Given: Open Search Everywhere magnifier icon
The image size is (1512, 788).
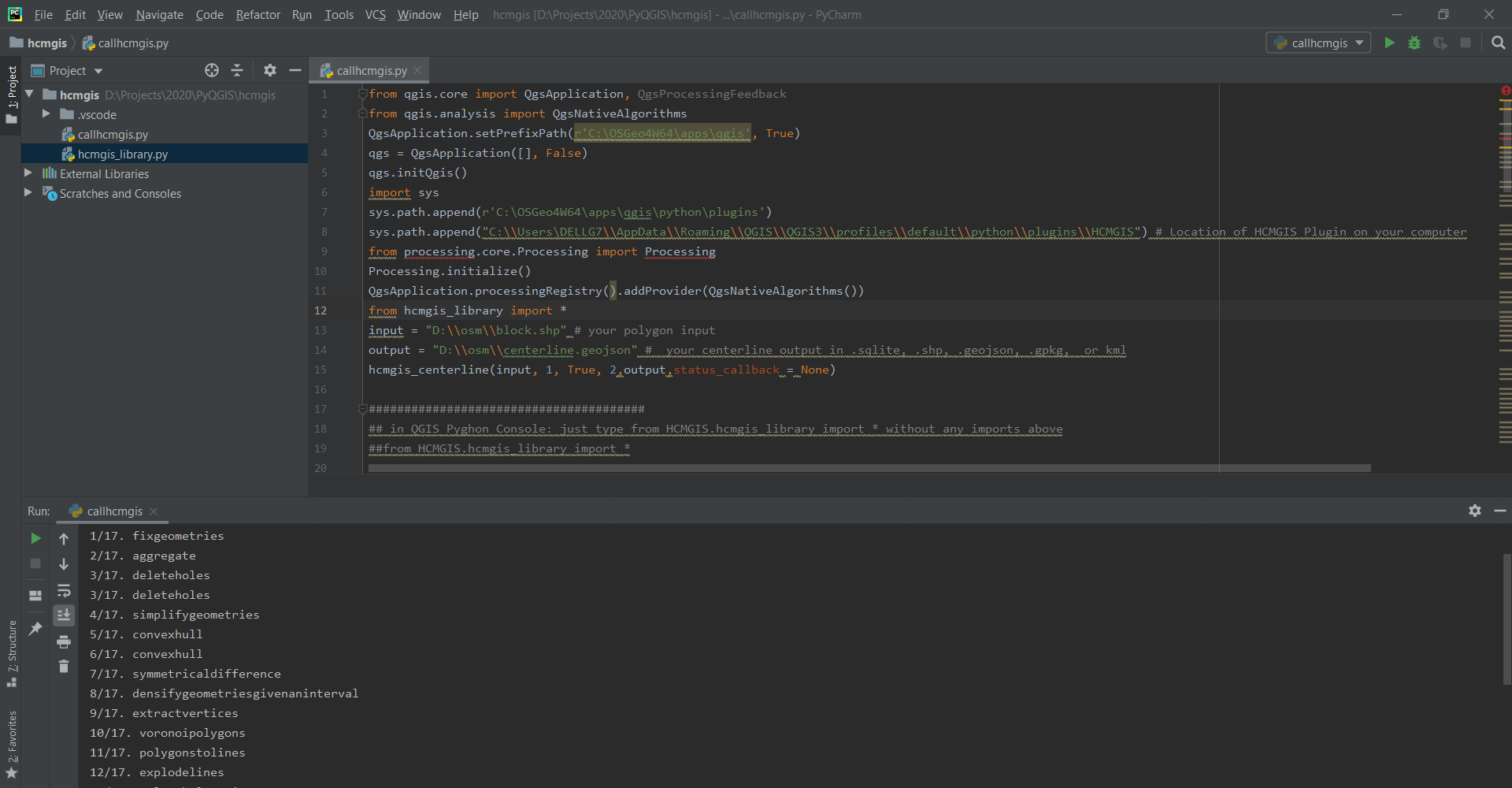Looking at the screenshot, I should [1498, 43].
